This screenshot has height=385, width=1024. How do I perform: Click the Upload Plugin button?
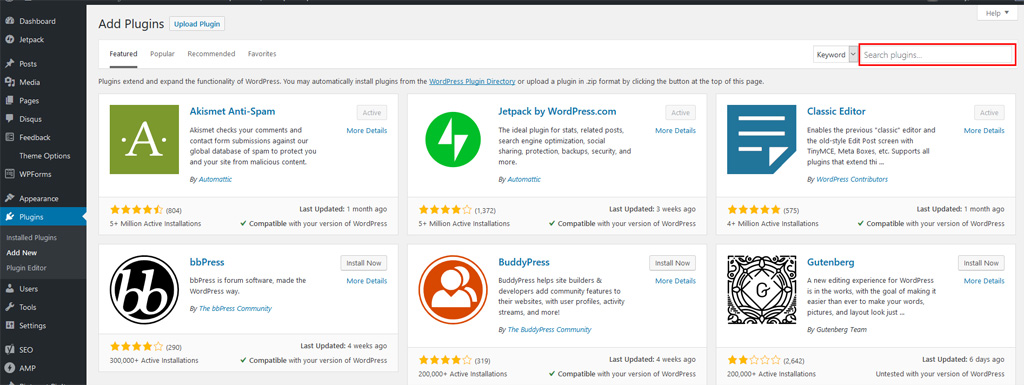tap(197, 24)
